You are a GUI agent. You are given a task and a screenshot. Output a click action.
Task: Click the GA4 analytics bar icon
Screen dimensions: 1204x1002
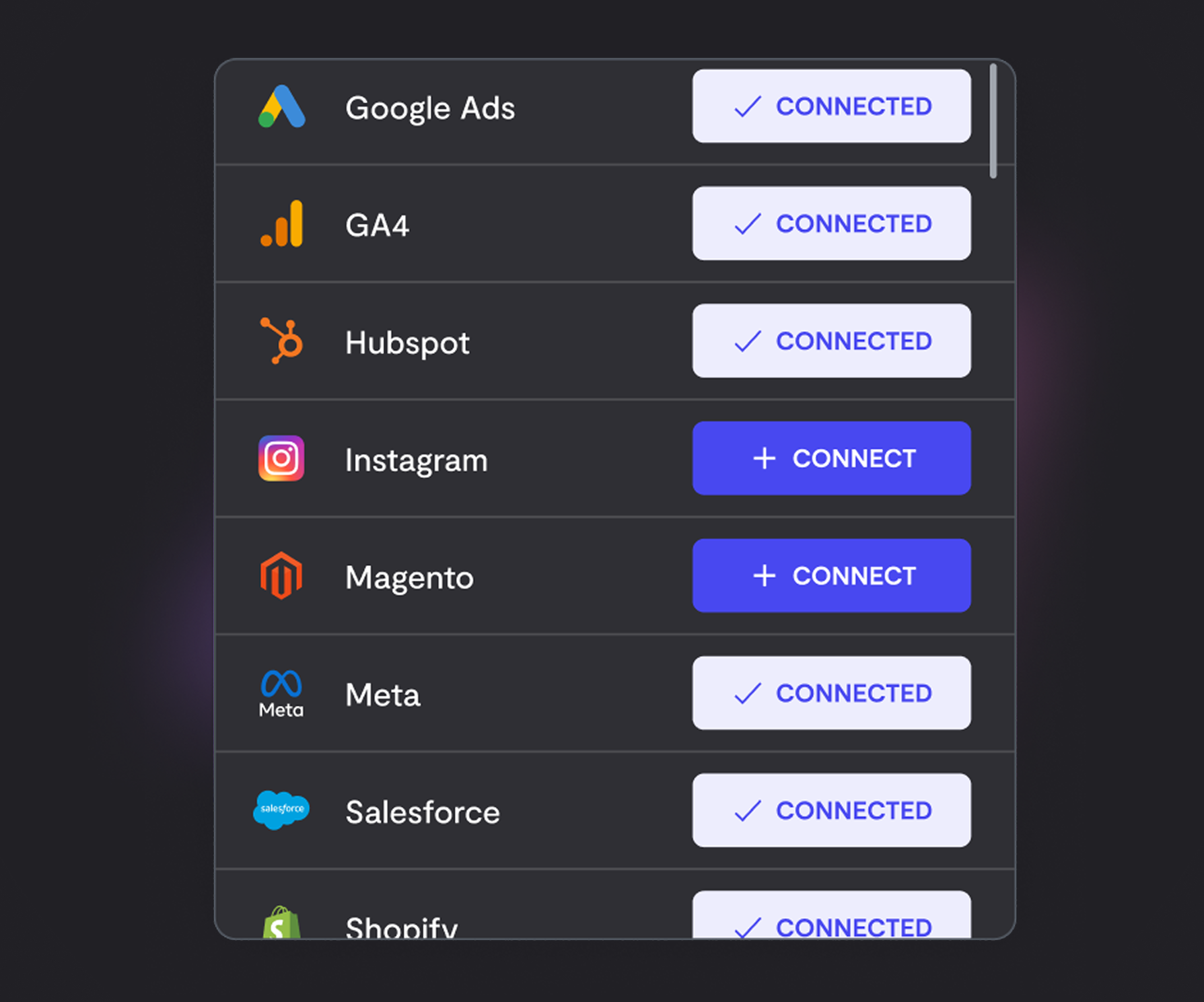tap(281, 223)
